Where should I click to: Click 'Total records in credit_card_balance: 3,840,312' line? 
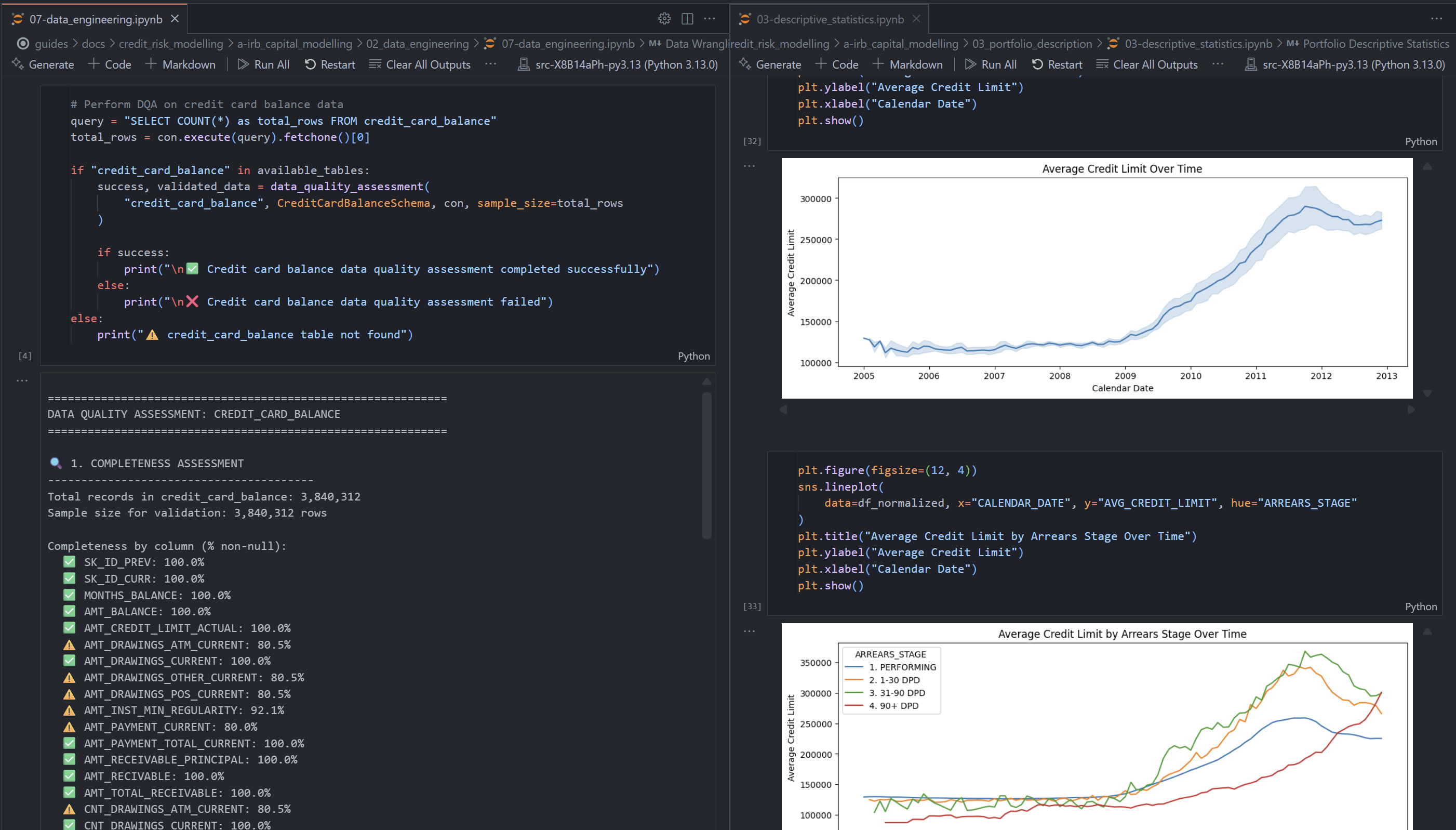tap(204, 496)
